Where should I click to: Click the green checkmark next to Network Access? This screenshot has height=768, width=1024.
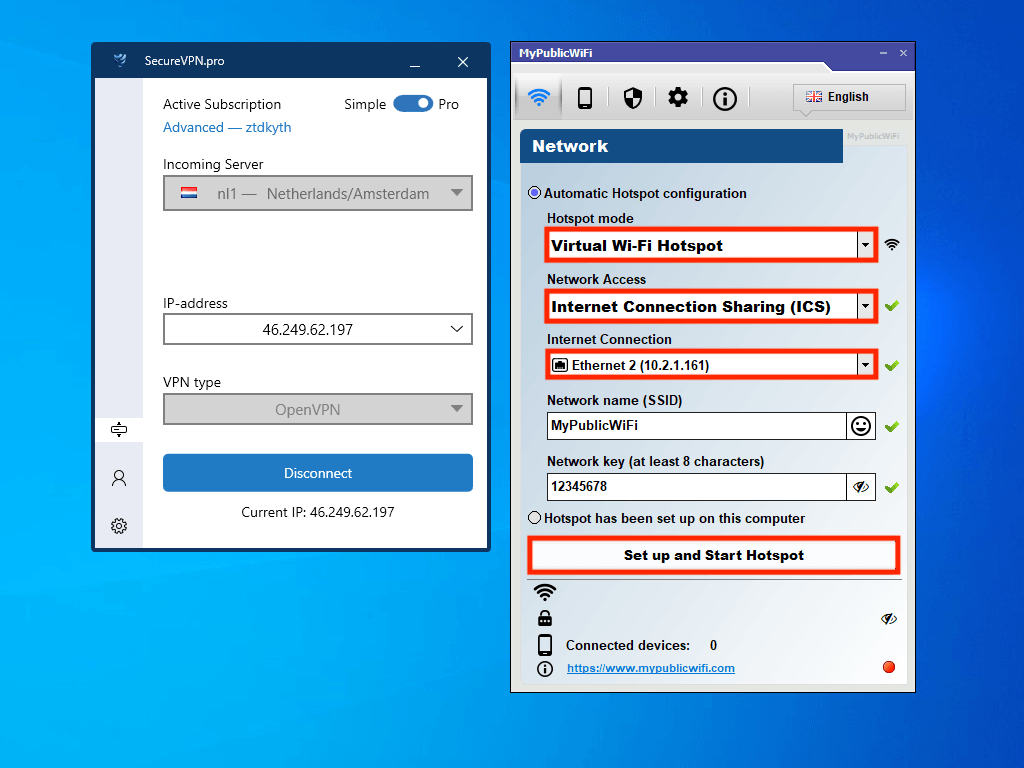(x=891, y=306)
